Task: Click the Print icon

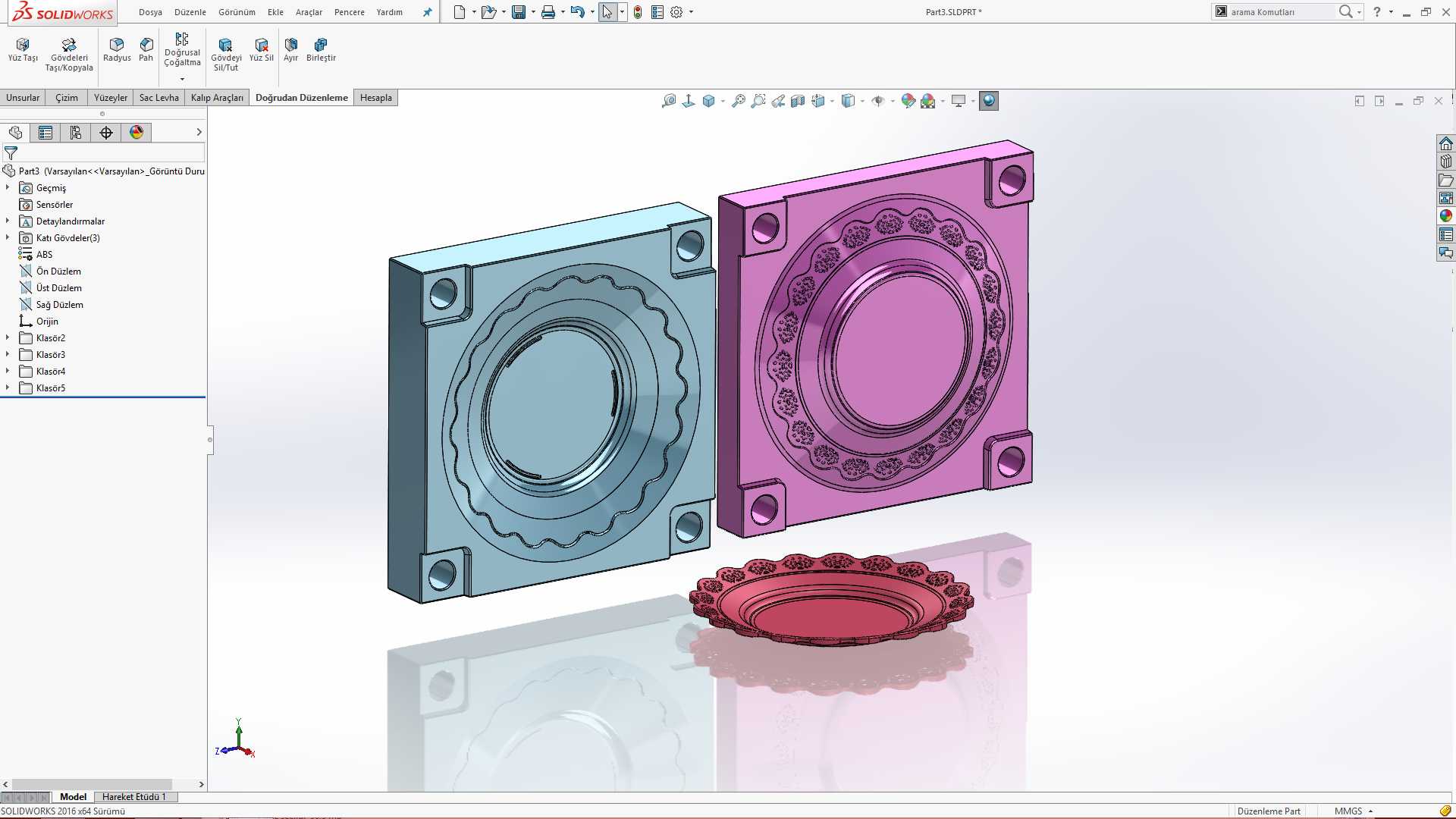Action: (548, 12)
